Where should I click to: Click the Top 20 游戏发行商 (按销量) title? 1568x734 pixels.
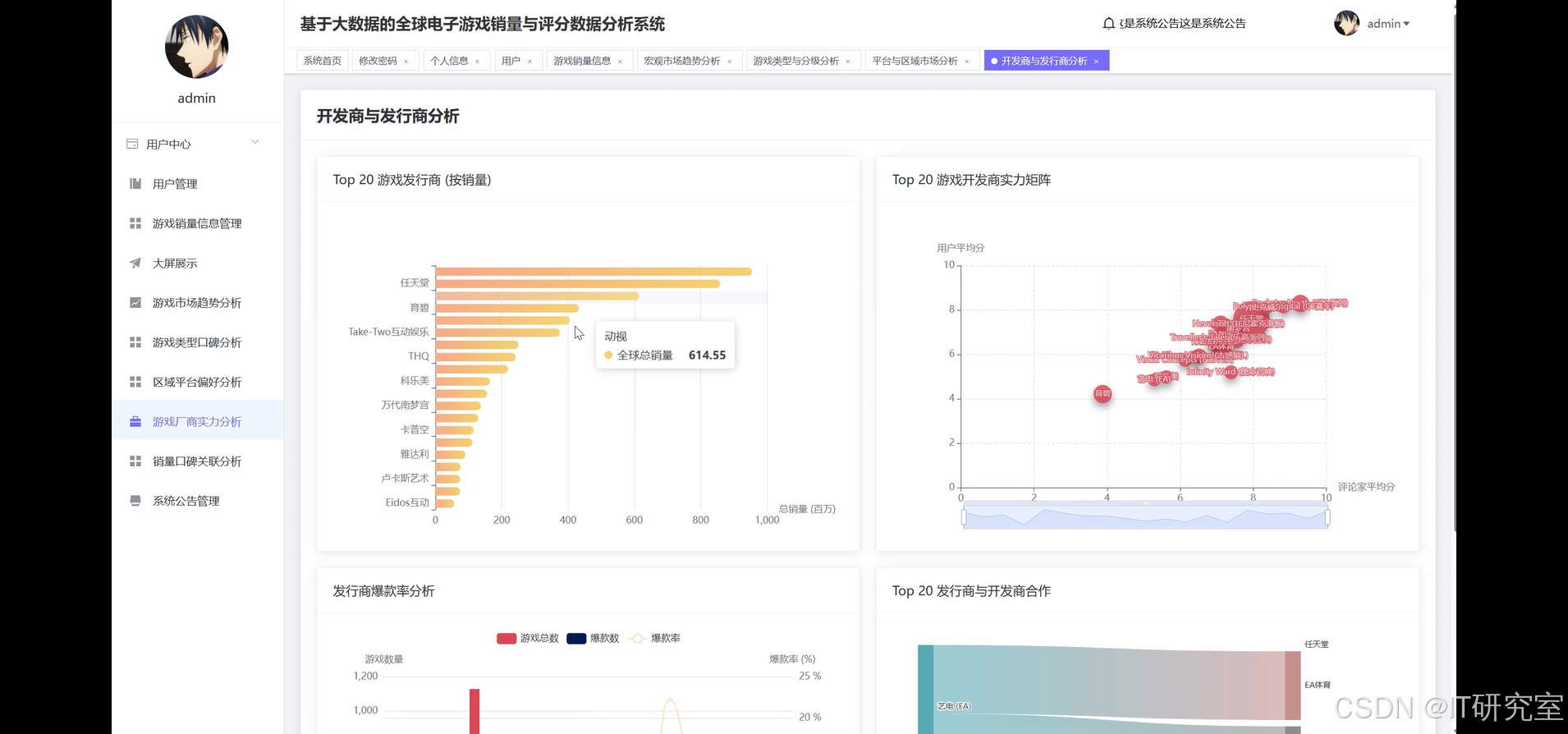pyautogui.click(x=412, y=180)
